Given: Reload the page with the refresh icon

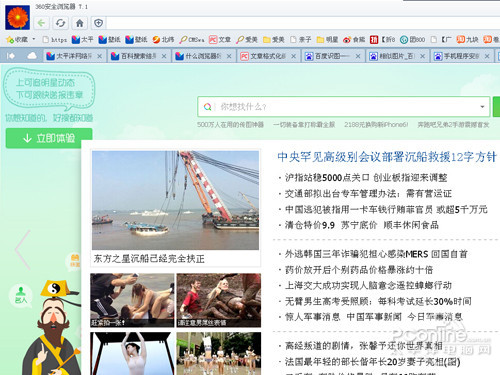Looking at the screenshot, I should (60, 23).
